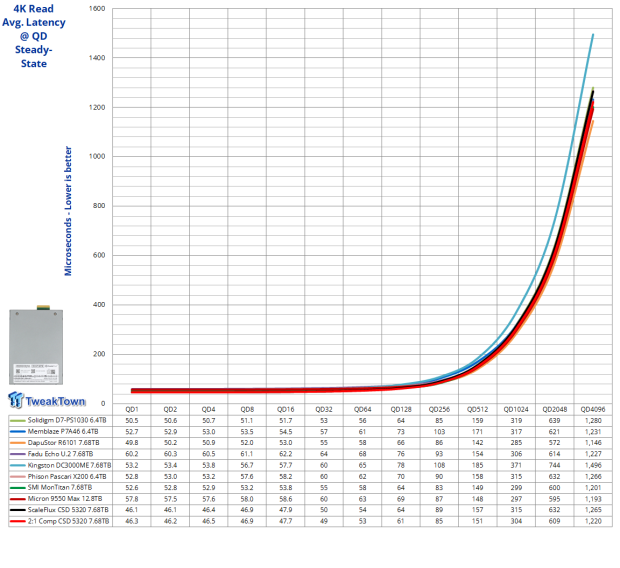Click the QD1 column header
Image resolution: width=620 pixels, height=568 pixels.
tap(130, 409)
